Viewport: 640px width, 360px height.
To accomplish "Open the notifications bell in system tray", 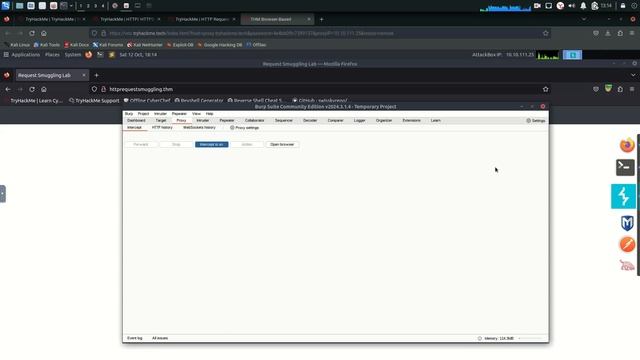I will (x=583, y=6).
